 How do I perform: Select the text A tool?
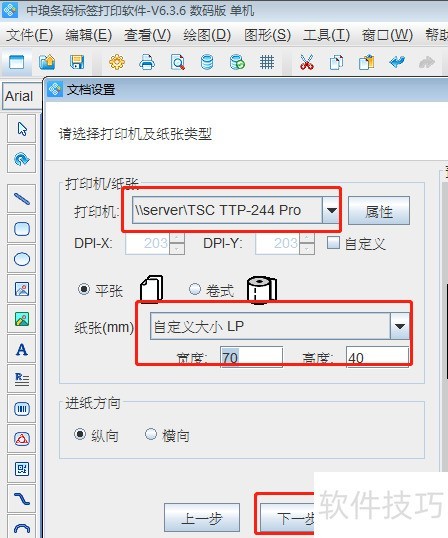pyautogui.click(x=22, y=349)
